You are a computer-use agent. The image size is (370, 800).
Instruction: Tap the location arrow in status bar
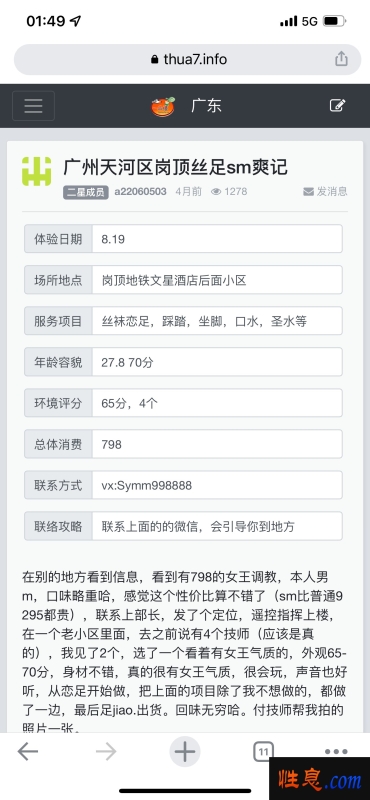click(75, 21)
